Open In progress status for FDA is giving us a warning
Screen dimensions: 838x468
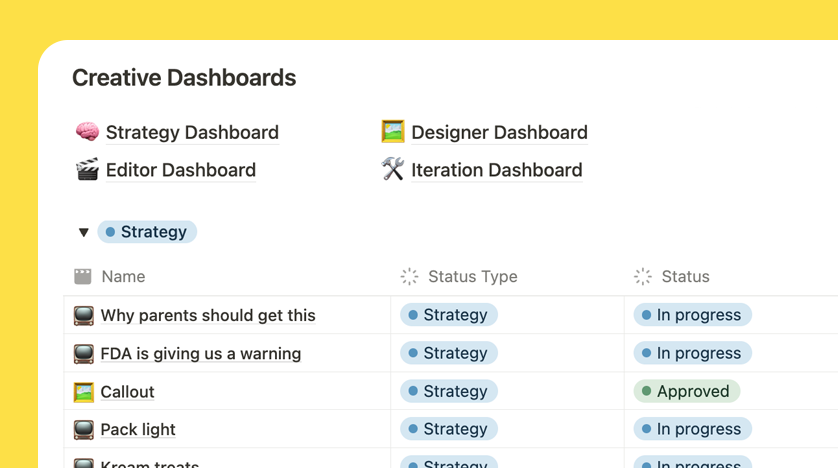(x=693, y=353)
